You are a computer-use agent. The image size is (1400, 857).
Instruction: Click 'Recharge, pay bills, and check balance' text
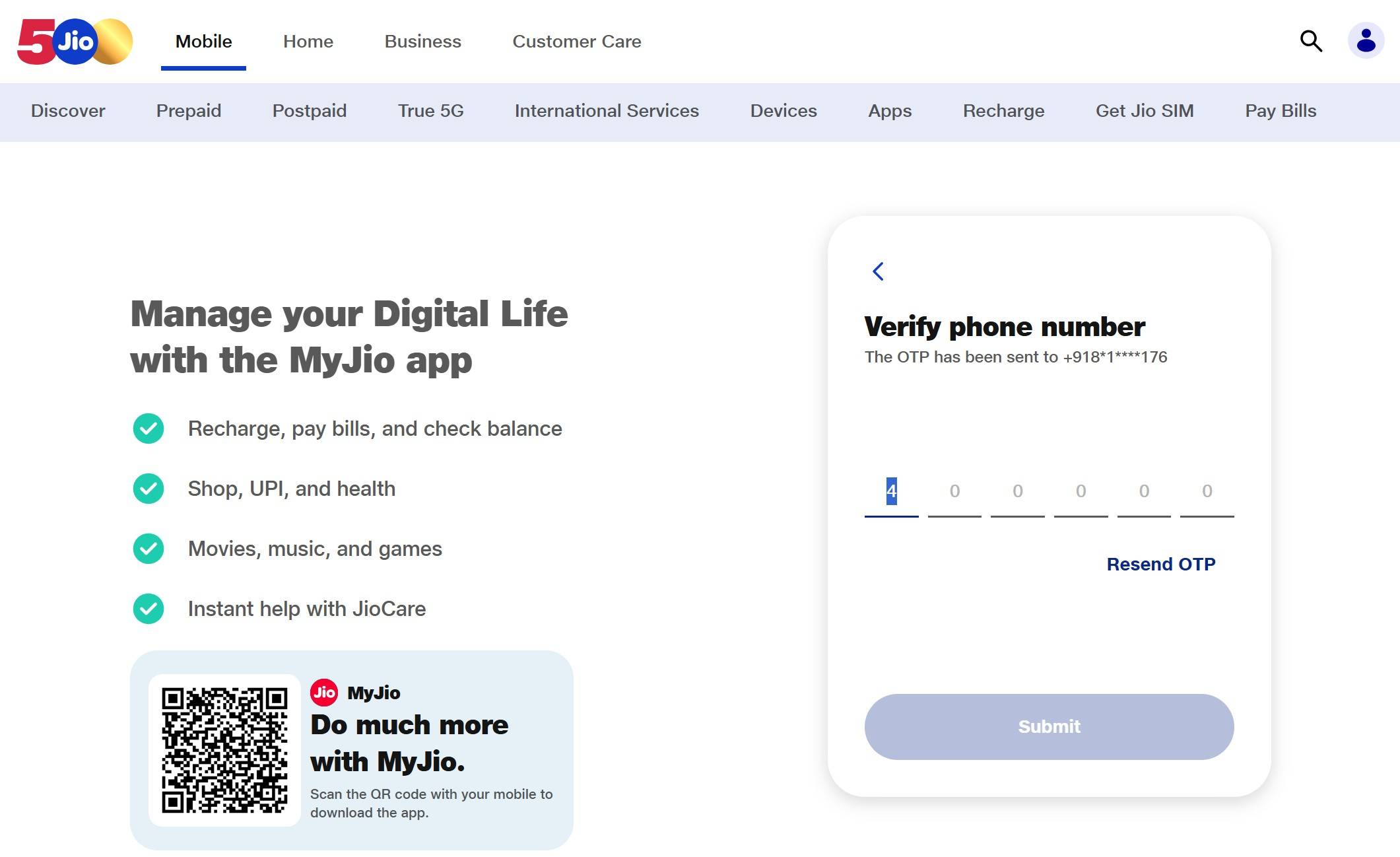coord(375,428)
